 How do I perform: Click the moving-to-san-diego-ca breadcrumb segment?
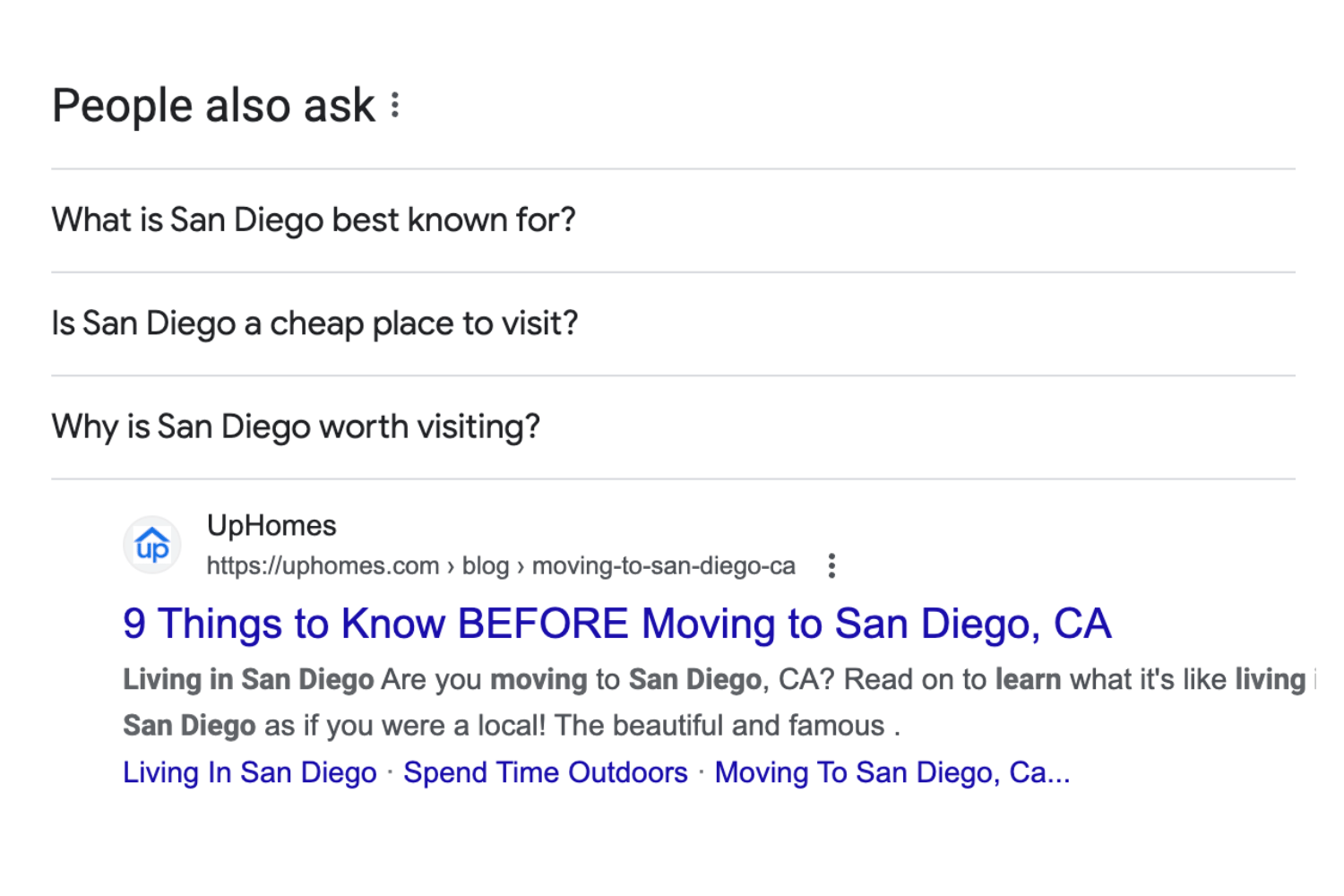663,565
